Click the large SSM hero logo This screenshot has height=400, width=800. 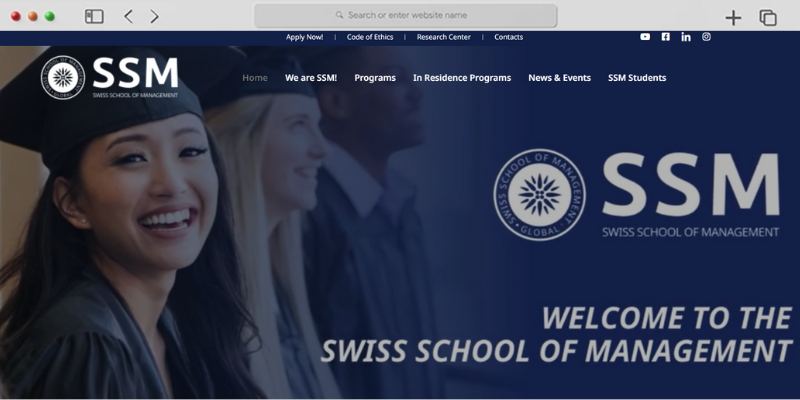tap(636, 195)
